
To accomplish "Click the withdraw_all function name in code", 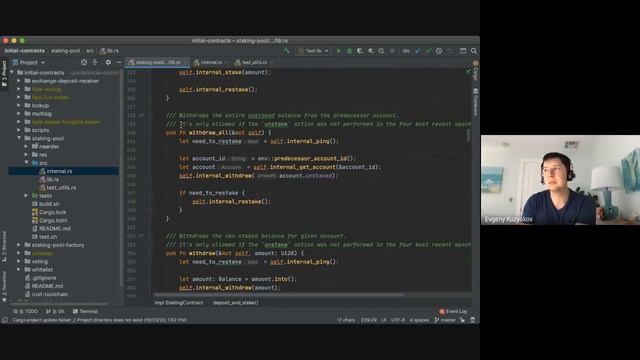I will (209, 133).
